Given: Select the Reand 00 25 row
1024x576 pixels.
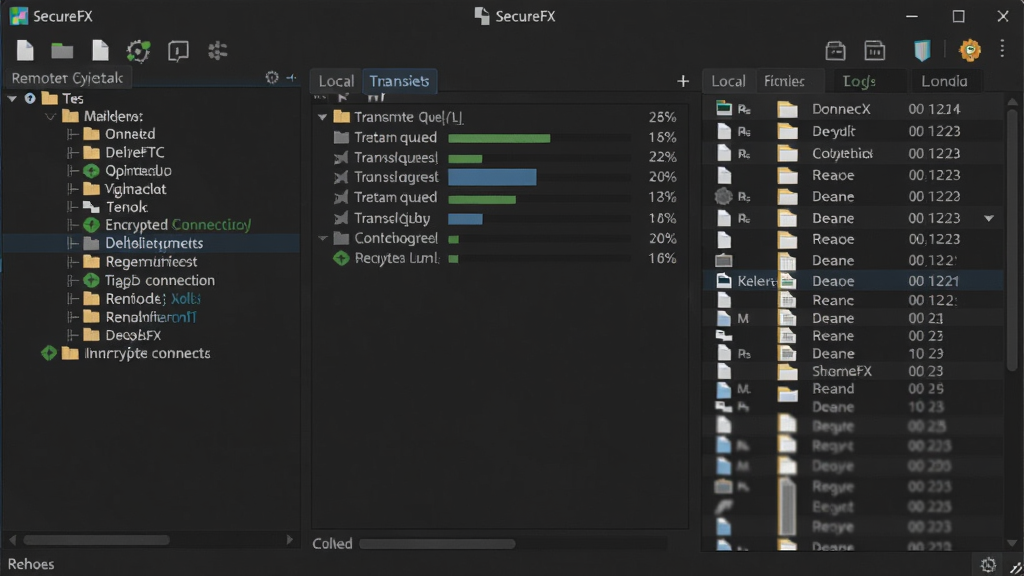Looking at the screenshot, I should [x=853, y=389].
